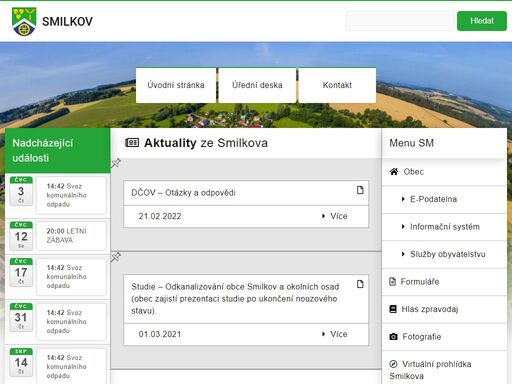Click the Menu SM heading

pyautogui.click(x=412, y=143)
